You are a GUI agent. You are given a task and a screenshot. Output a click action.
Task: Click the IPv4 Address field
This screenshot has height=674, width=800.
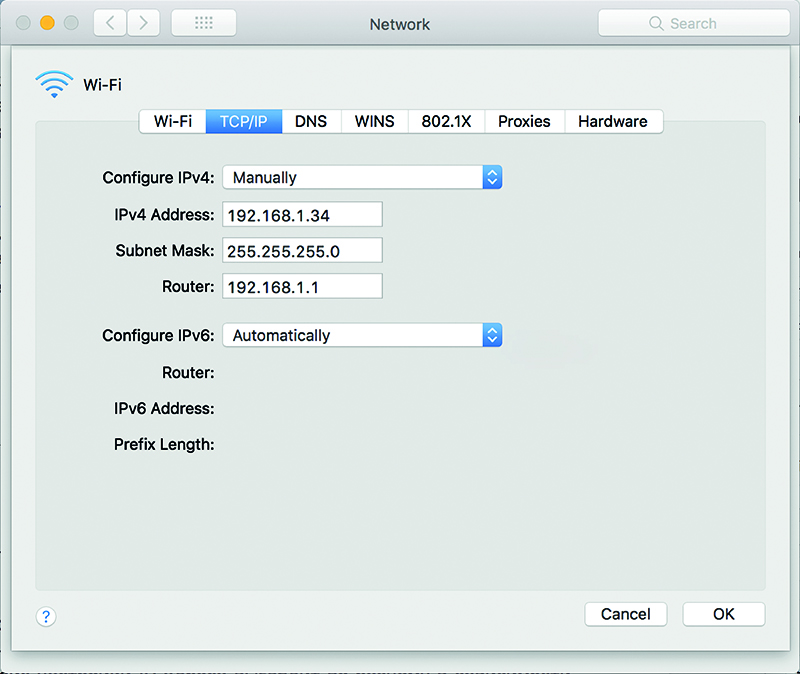[x=302, y=215]
